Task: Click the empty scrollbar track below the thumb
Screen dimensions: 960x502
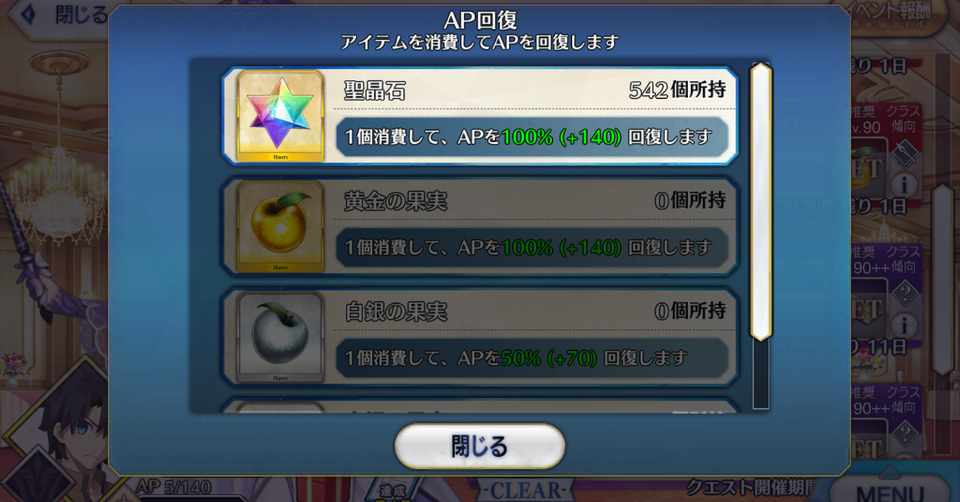Action: [760, 375]
